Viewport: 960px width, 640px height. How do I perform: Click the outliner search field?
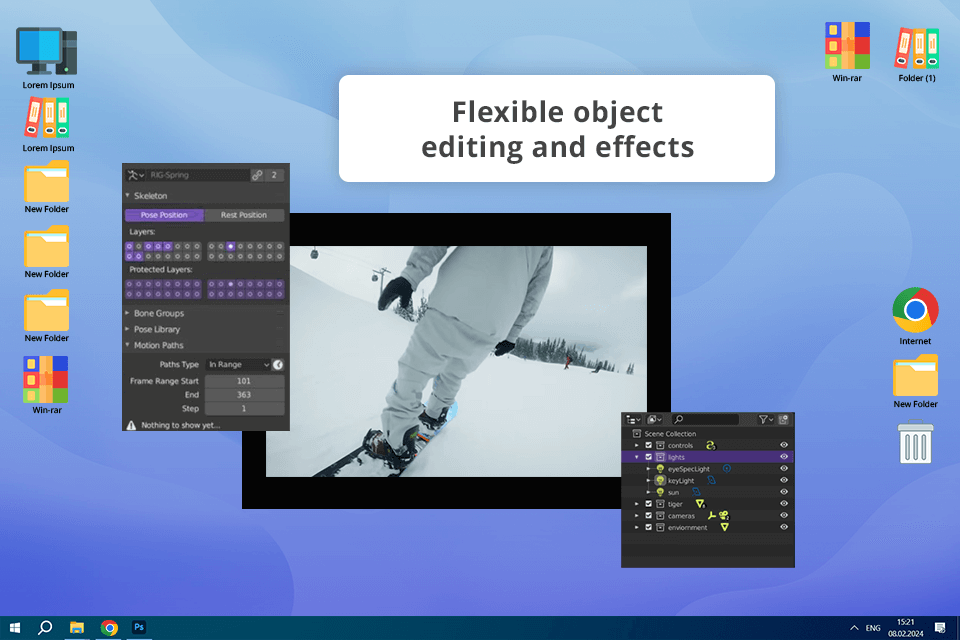coord(705,420)
